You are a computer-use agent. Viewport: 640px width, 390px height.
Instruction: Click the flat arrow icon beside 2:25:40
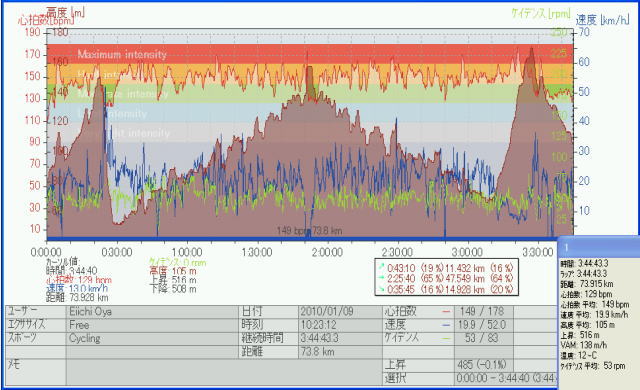click(x=382, y=278)
